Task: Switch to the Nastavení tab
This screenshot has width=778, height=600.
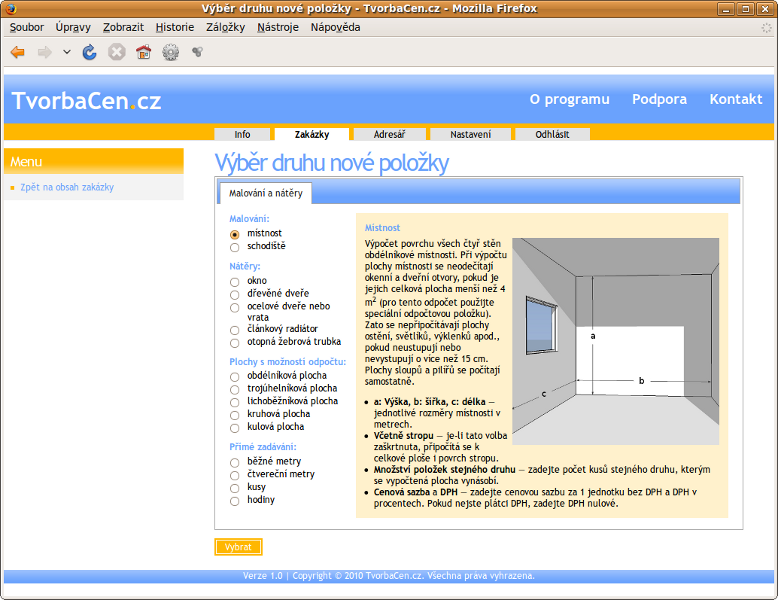Action: coord(470,134)
